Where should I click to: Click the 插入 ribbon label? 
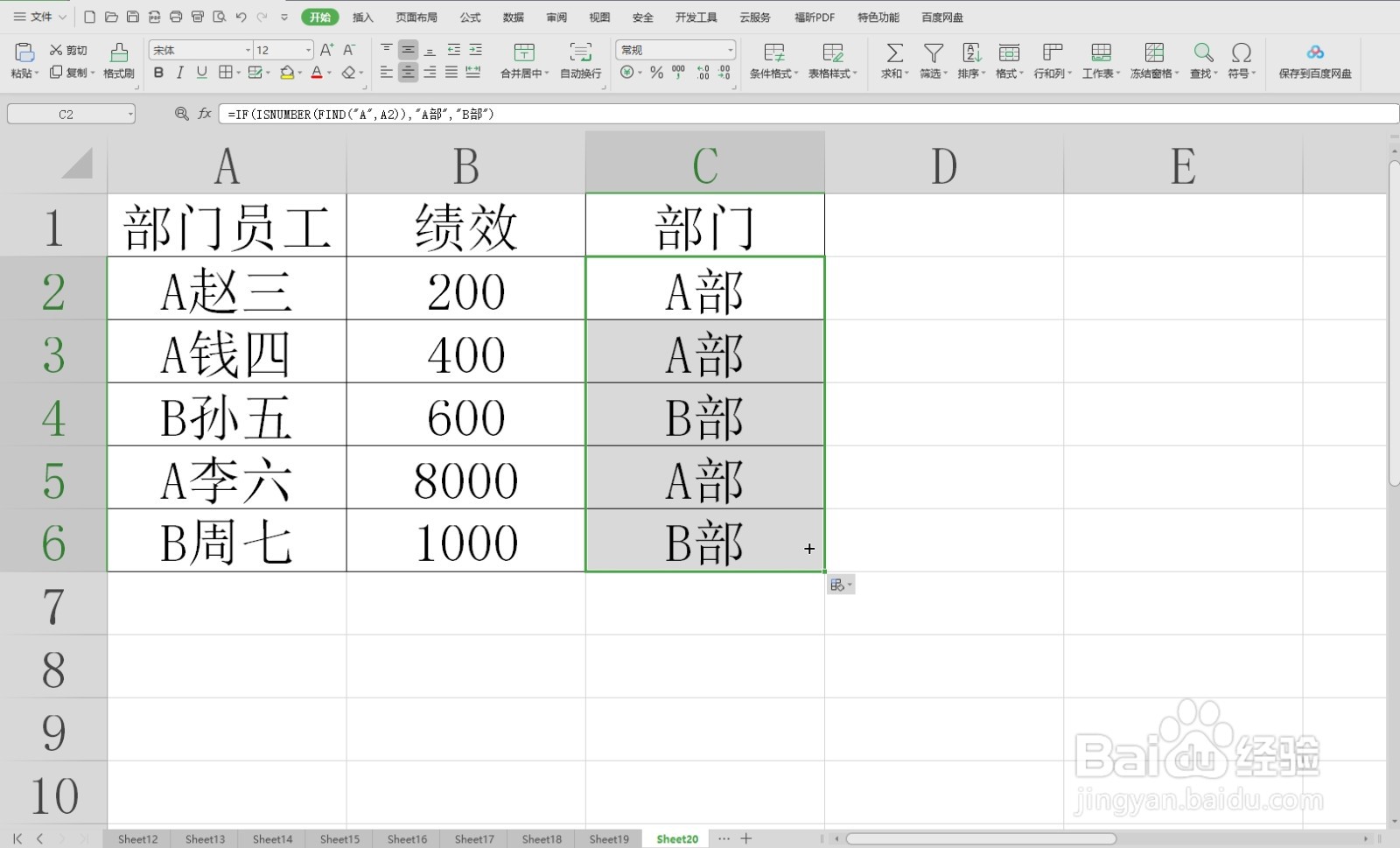pyautogui.click(x=362, y=17)
